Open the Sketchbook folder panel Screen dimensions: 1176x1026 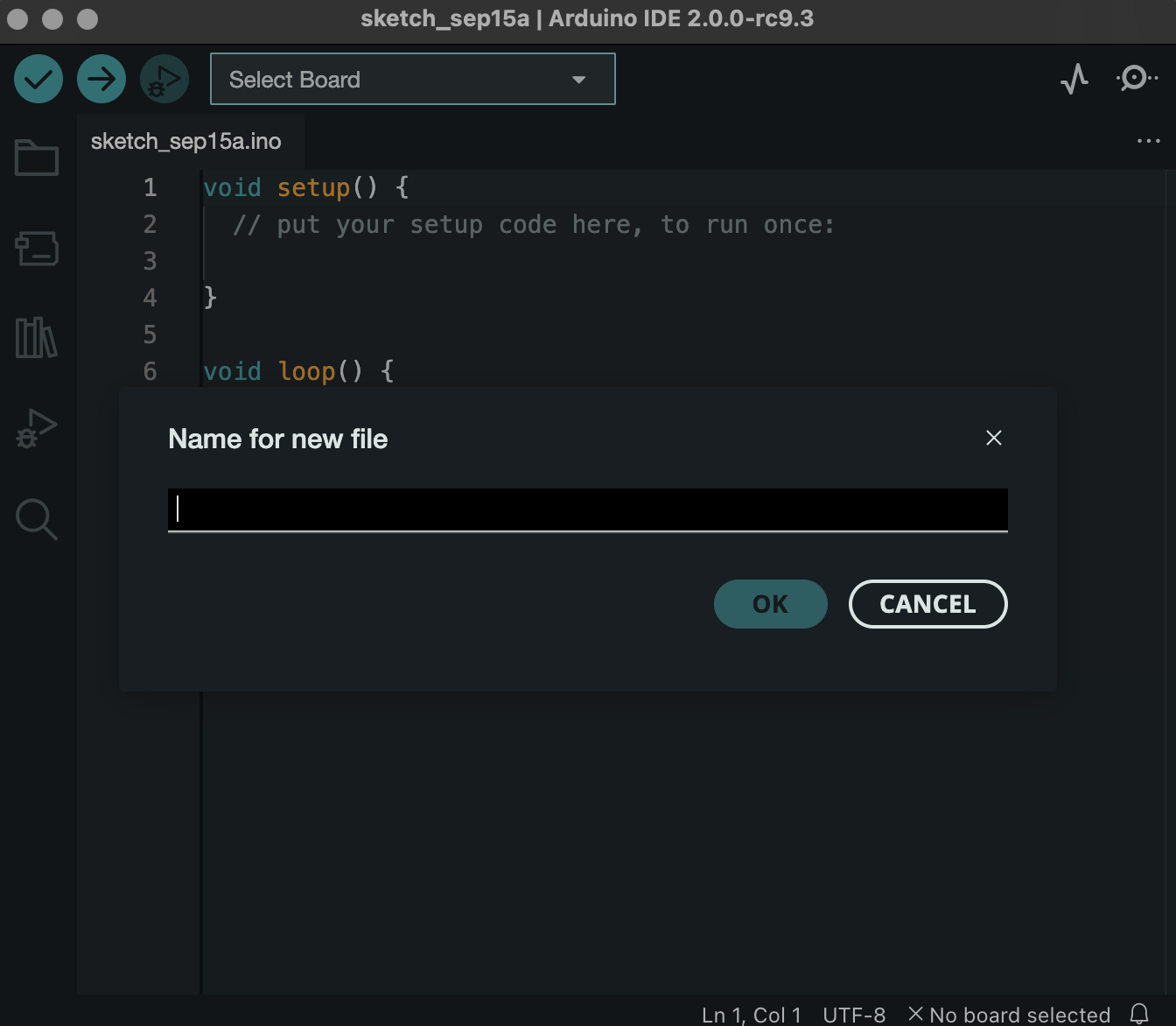click(x=37, y=158)
